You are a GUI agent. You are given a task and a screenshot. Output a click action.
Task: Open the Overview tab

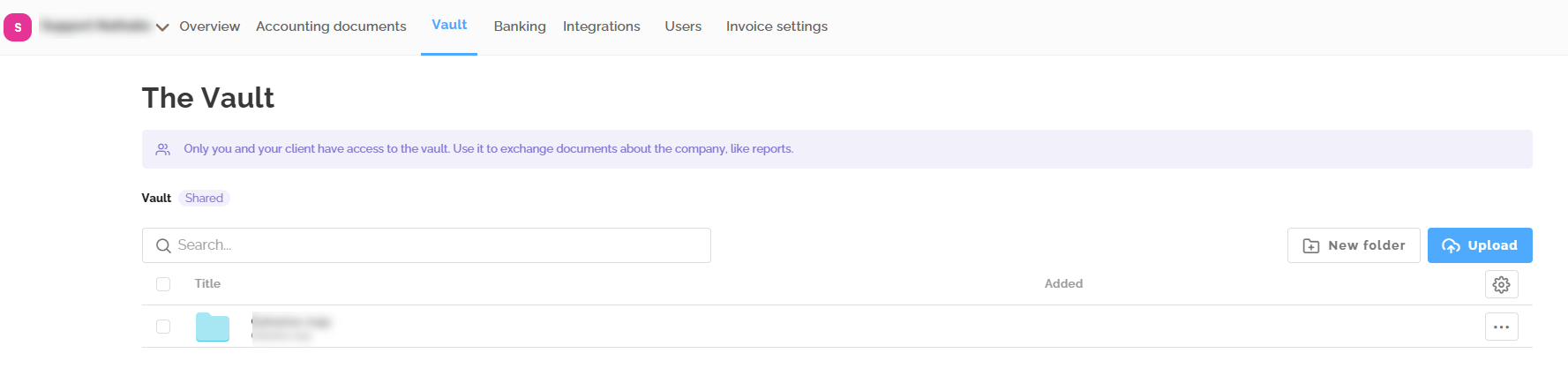point(209,26)
